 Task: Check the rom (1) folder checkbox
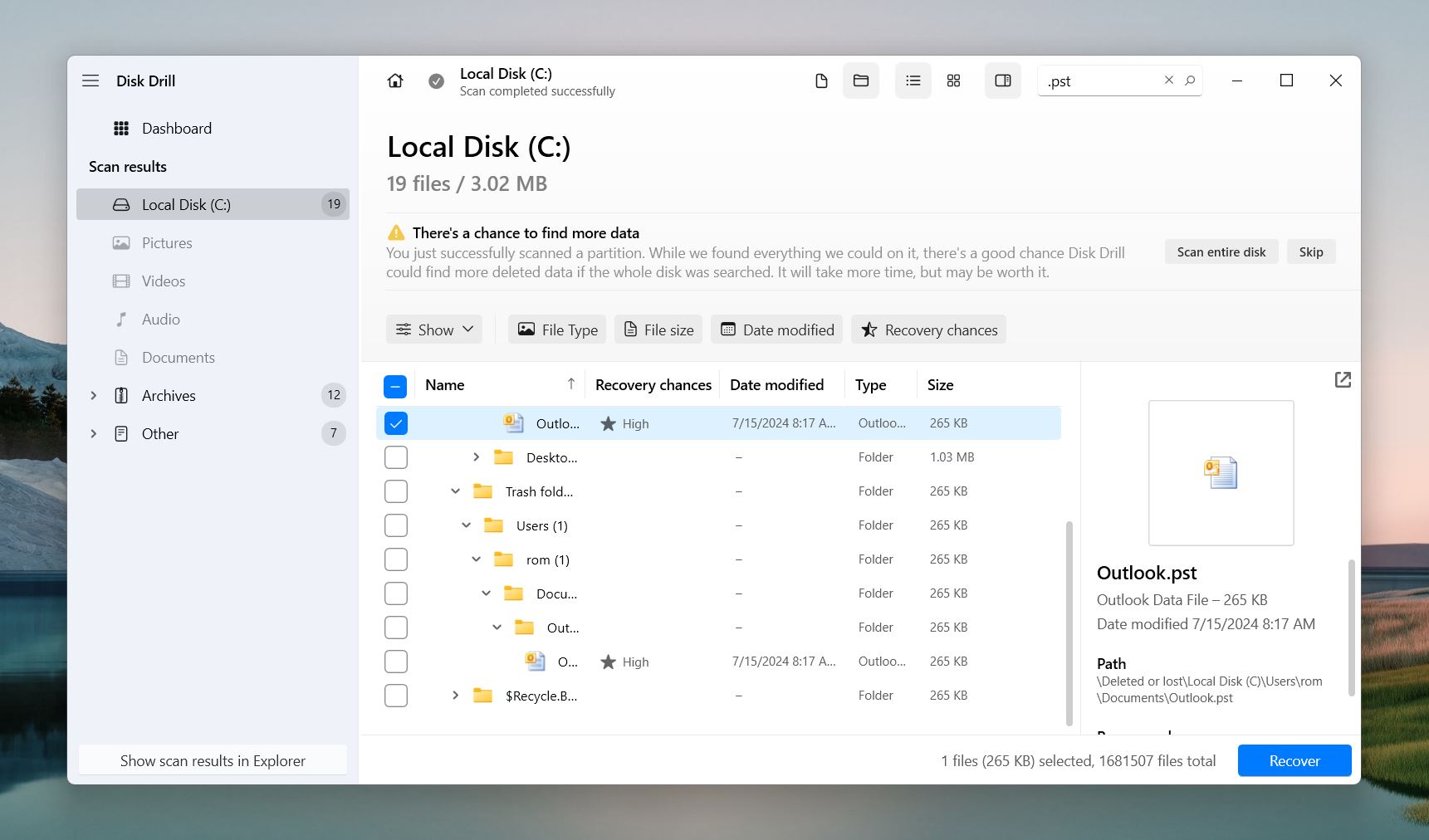click(396, 559)
